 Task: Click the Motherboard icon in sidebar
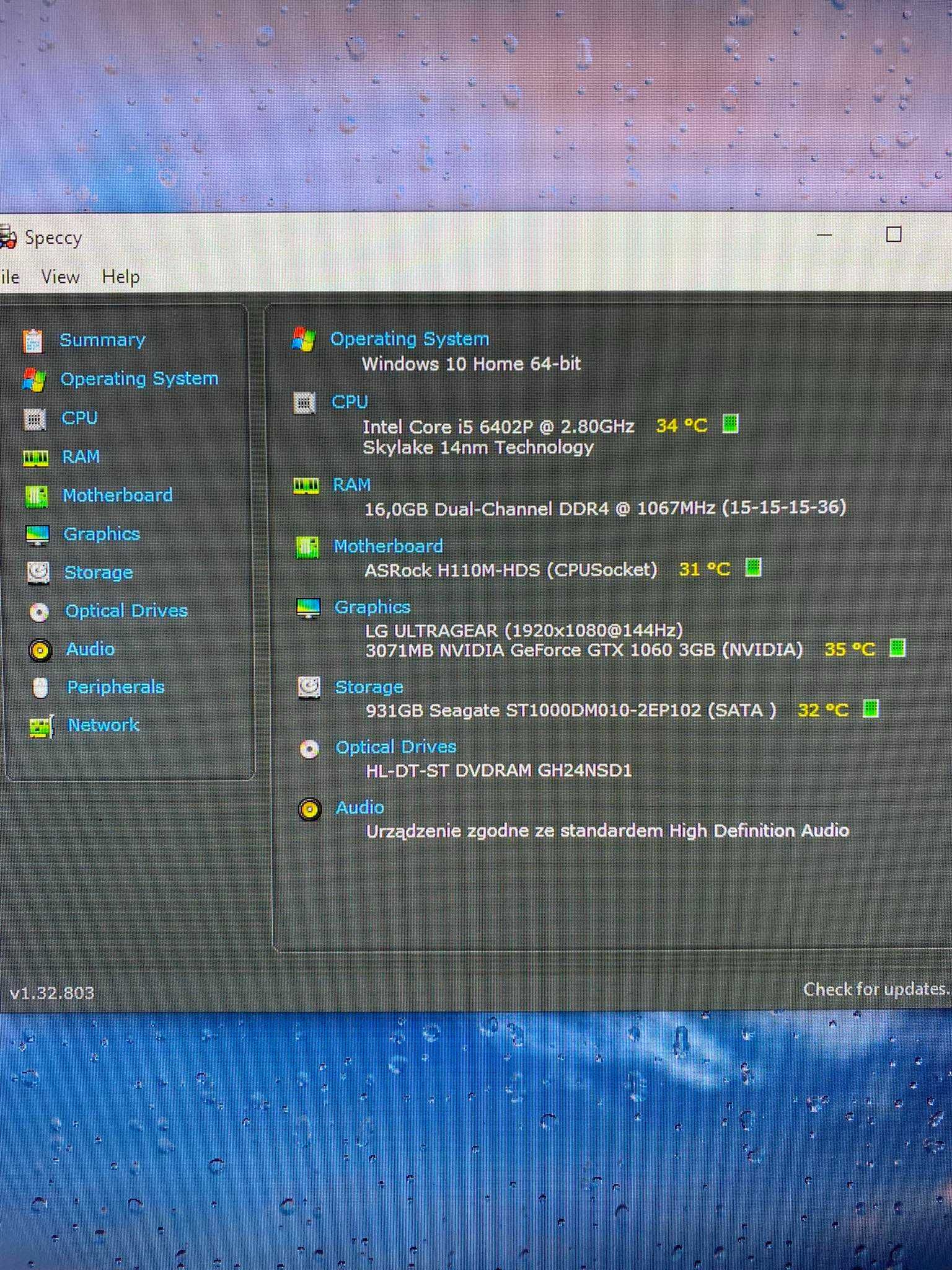(x=36, y=496)
